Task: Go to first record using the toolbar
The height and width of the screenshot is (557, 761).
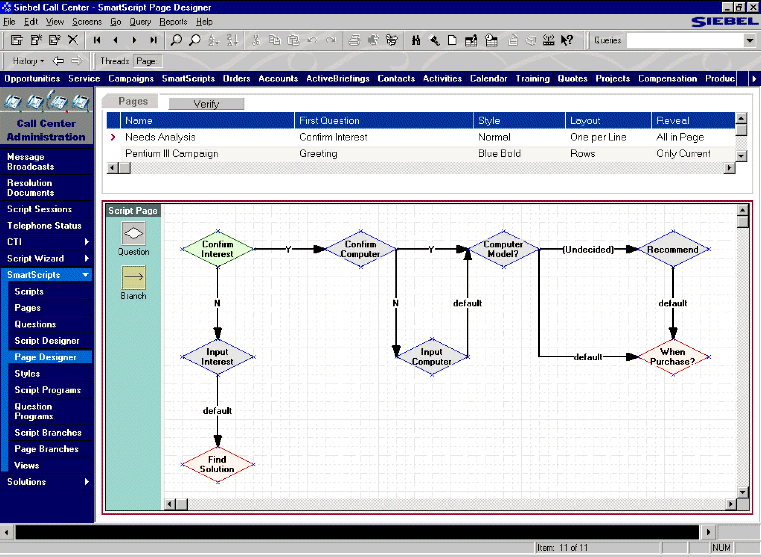Action: coord(98,41)
